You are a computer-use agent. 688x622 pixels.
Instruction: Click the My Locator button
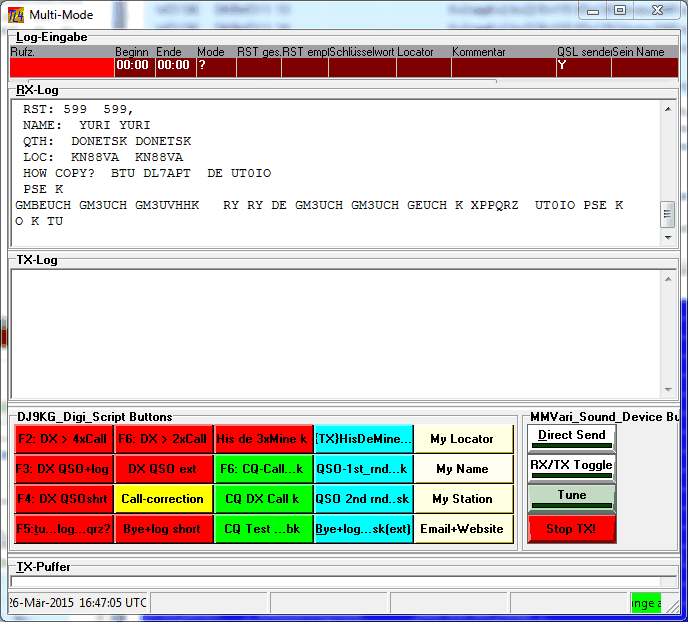coord(463,439)
